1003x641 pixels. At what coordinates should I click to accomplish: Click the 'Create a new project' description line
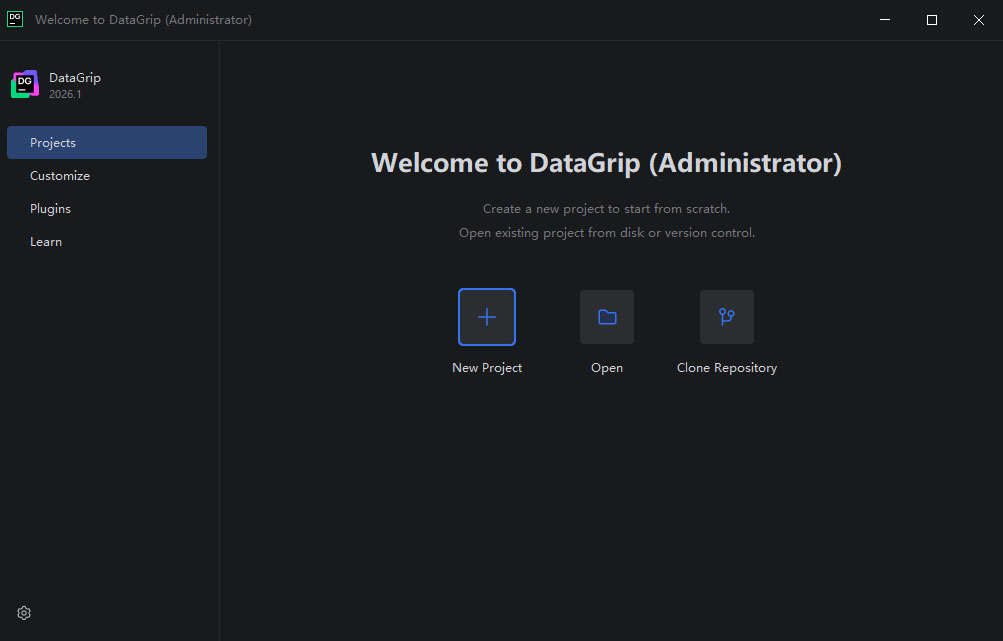pyautogui.click(x=606, y=209)
